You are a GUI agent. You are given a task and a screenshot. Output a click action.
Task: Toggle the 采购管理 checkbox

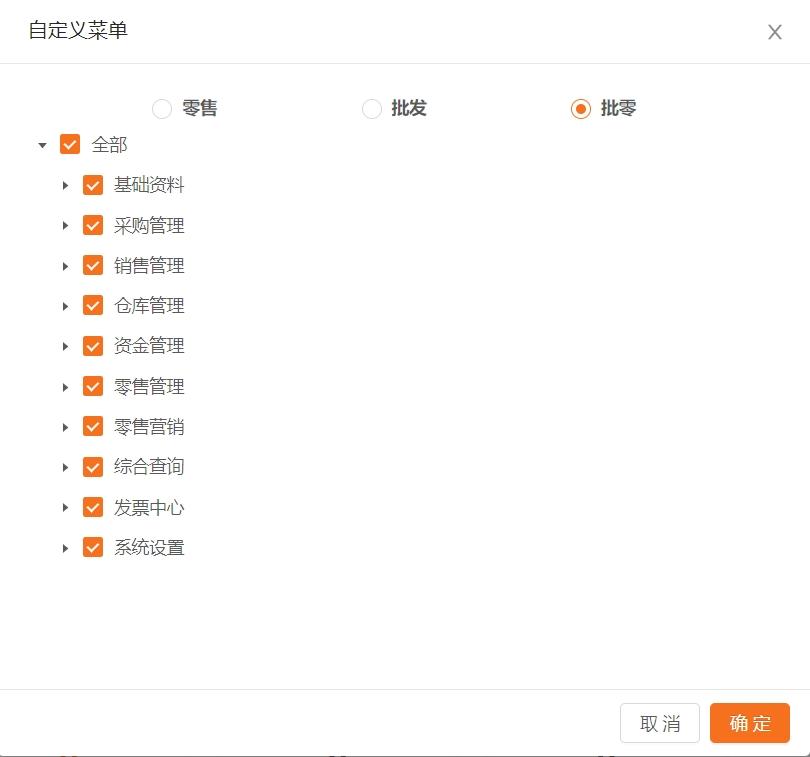pyautogui.click(x=93, y=225)
